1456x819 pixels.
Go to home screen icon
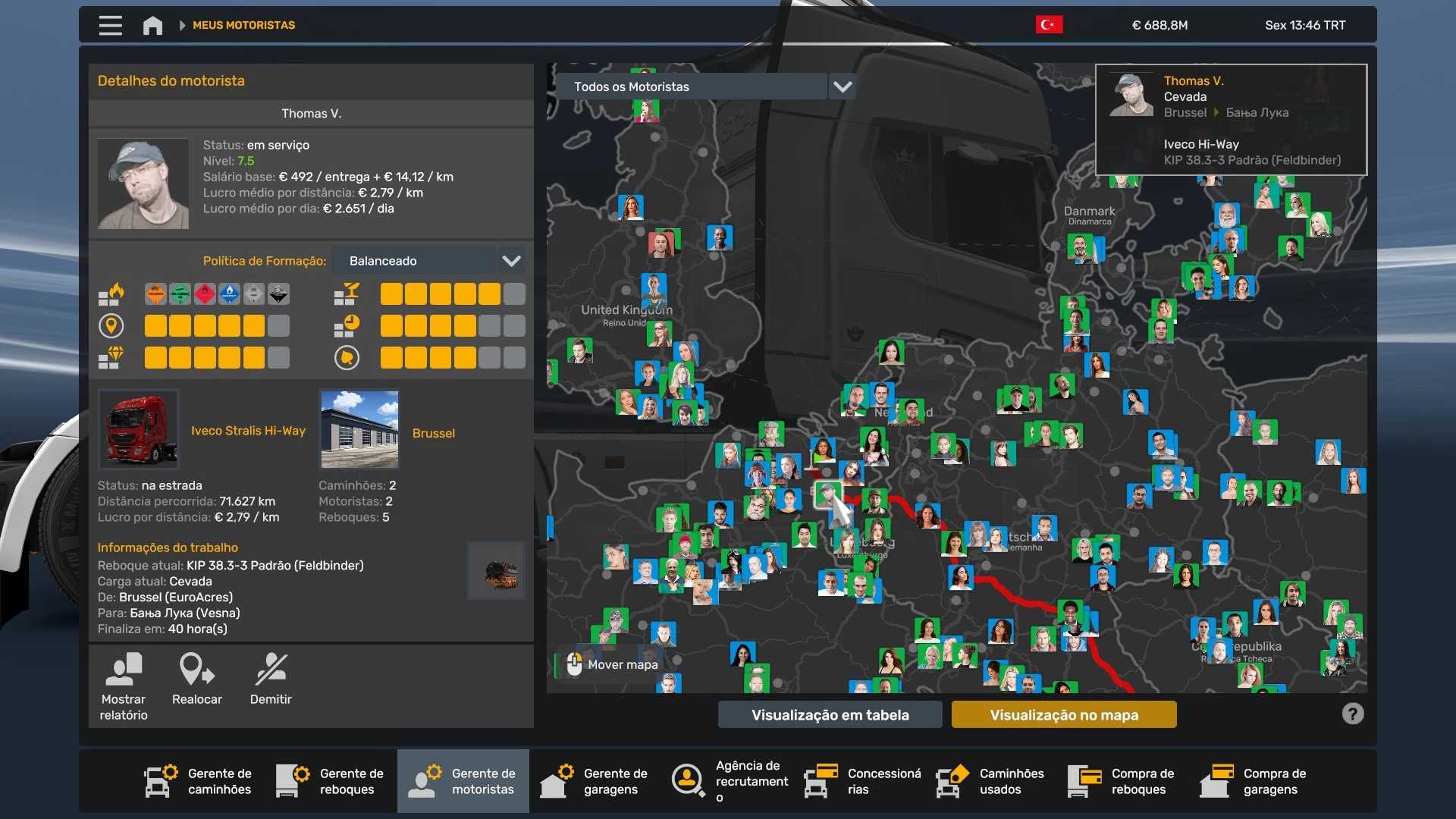click(152, 25)
